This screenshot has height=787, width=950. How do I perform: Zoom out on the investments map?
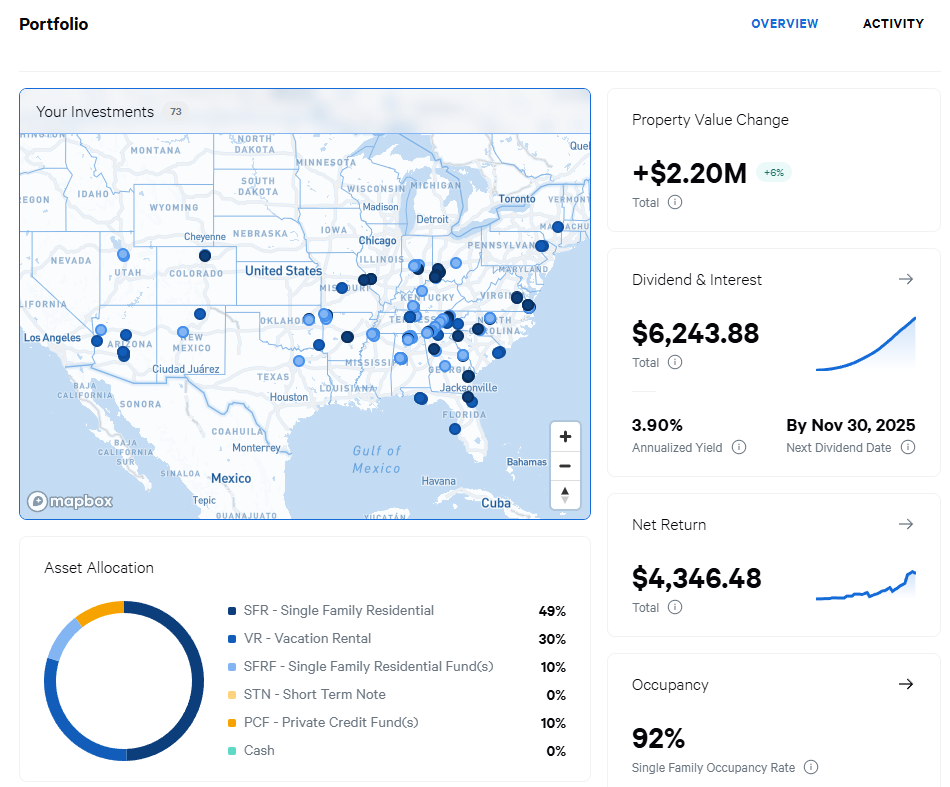click(565, 465)
